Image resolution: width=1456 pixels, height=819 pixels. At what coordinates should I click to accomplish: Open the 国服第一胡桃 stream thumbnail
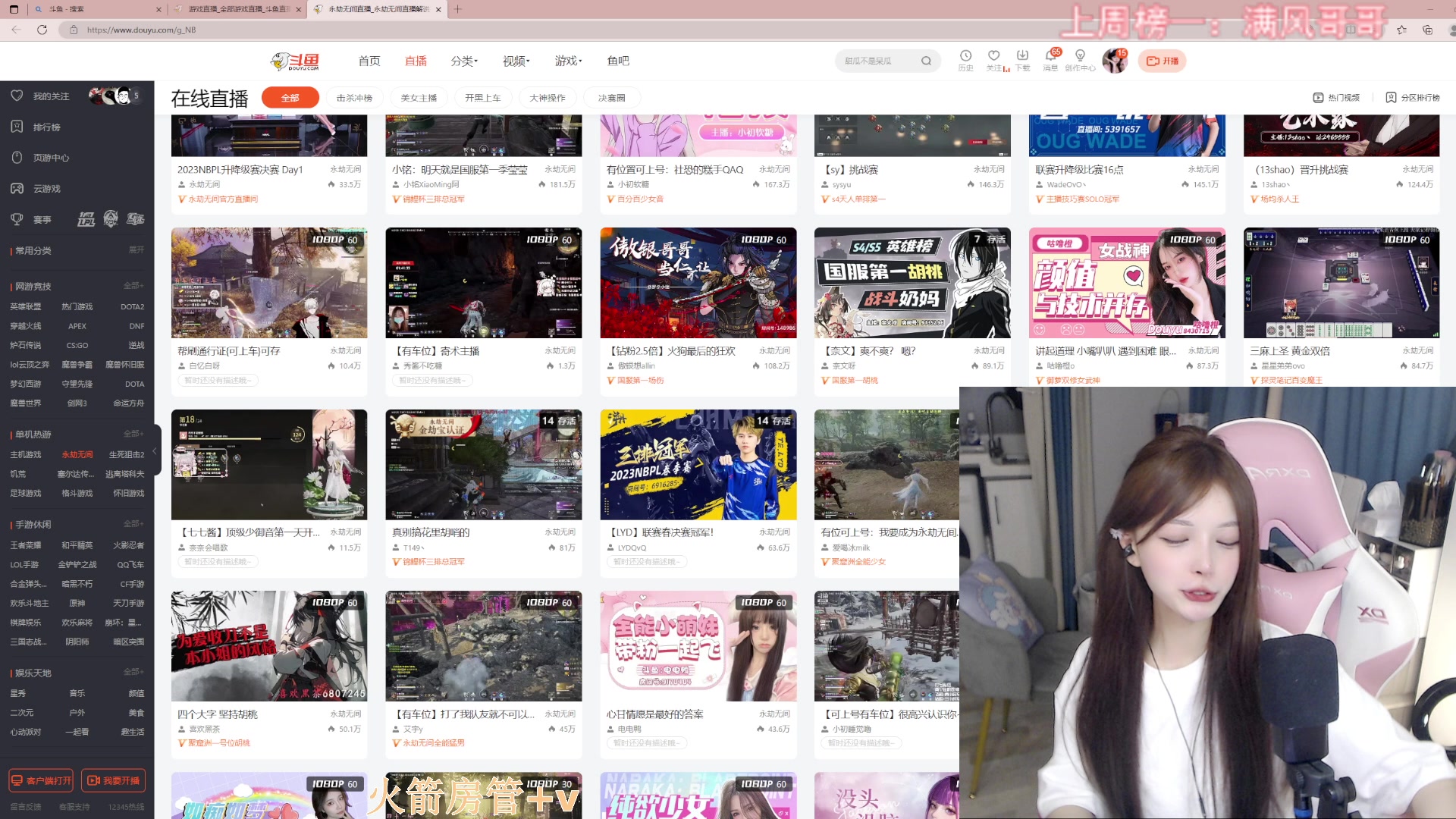(x=912, y=282)
